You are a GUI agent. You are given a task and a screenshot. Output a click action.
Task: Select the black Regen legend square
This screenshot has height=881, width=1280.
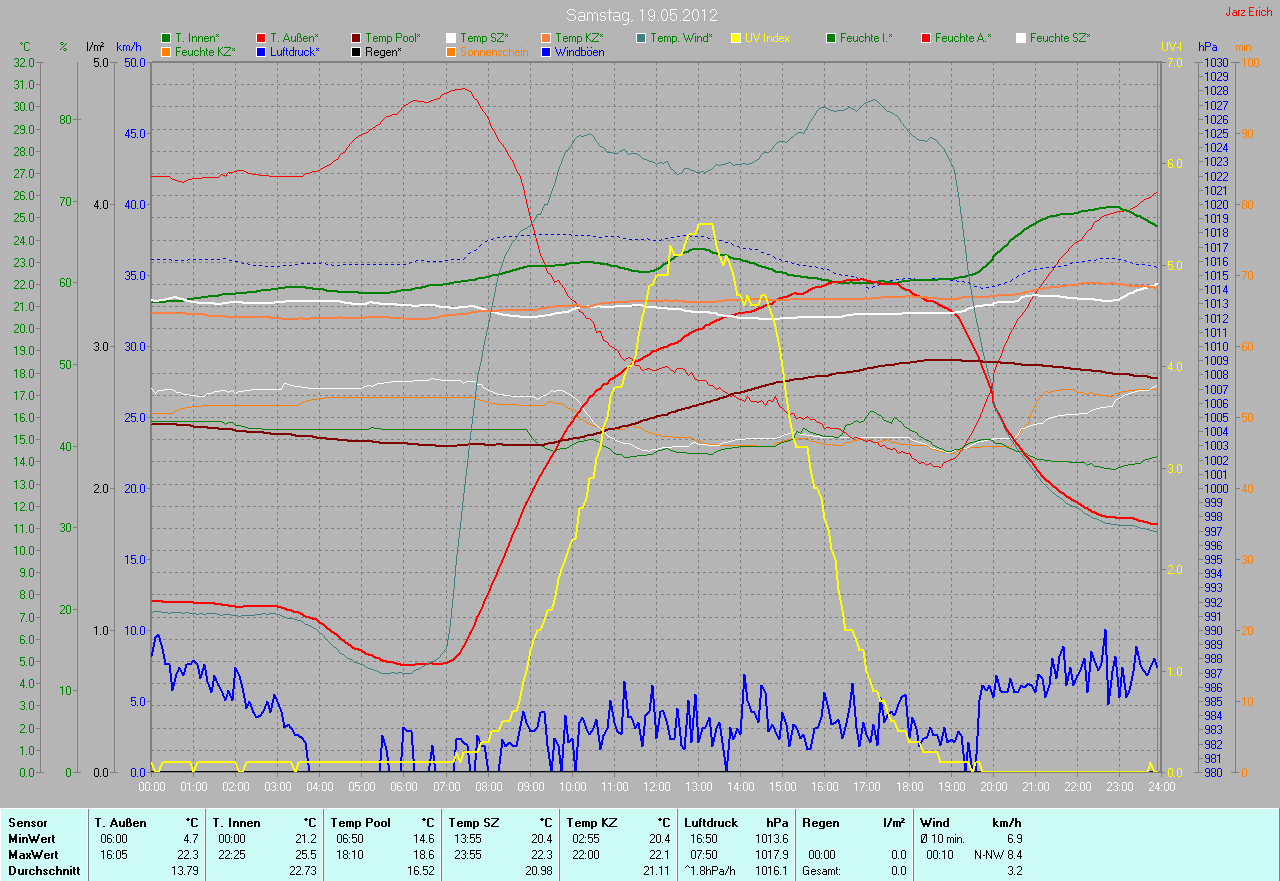pos(357,51)
